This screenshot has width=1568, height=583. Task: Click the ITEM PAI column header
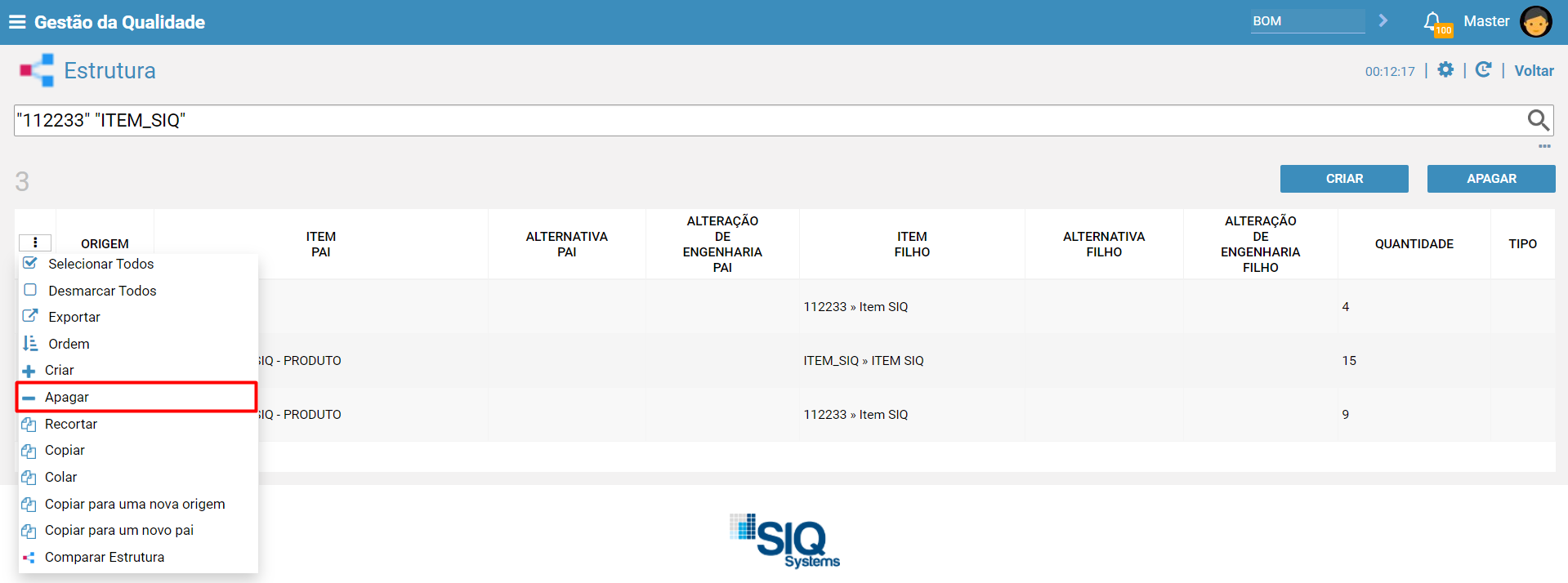click(x=321, y=243)
